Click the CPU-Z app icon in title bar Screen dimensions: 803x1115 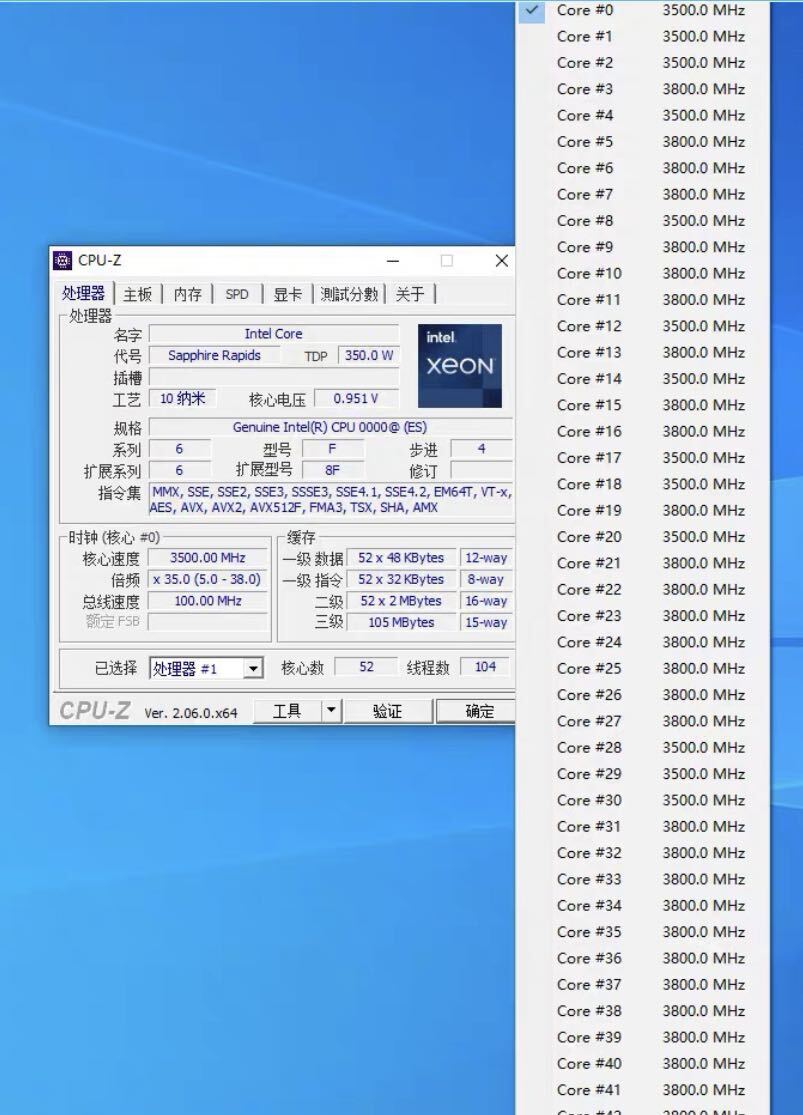click(62, 261)
